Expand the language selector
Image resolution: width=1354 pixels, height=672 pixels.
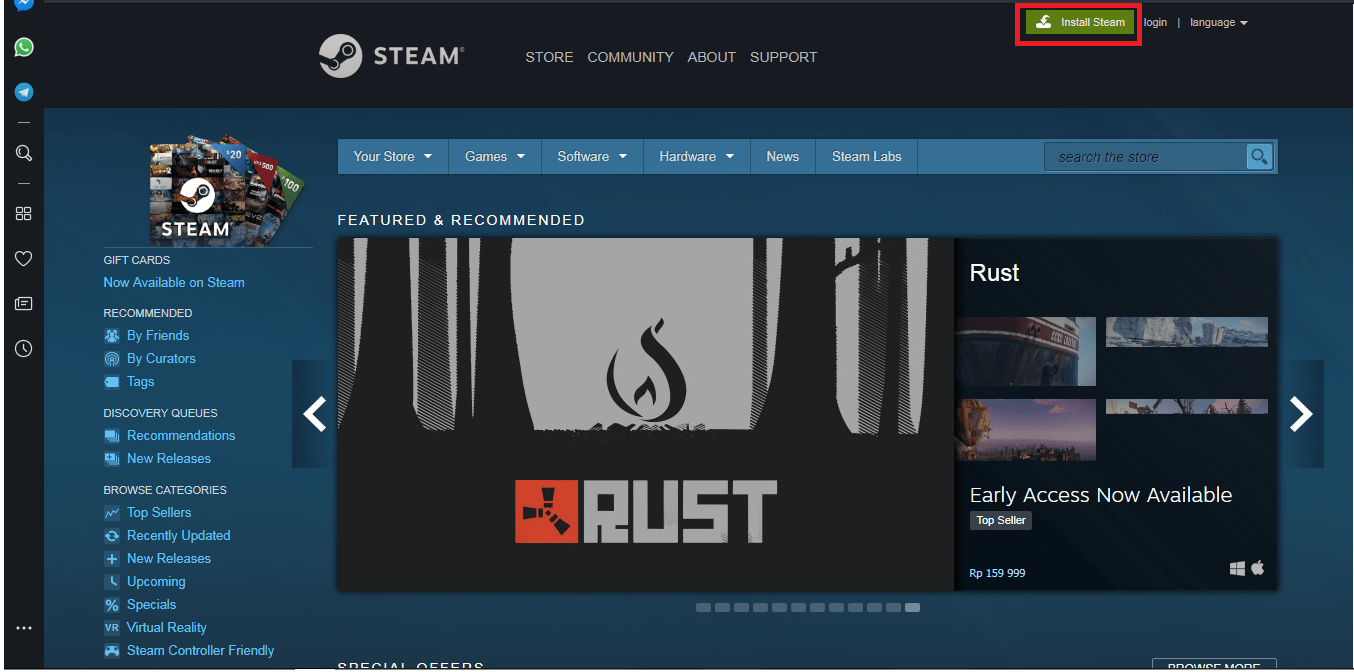pyautogui.click(x=1218, y=22)
